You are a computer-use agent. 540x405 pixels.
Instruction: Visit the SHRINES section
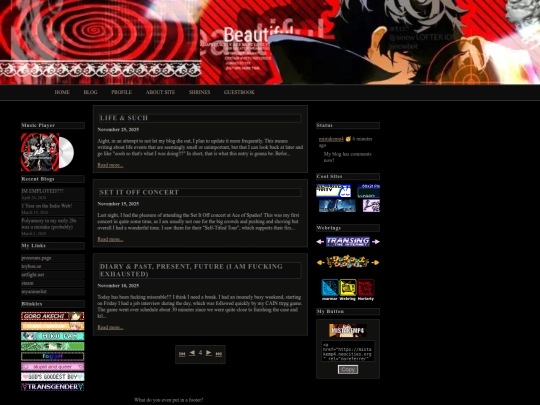(199, 92)
